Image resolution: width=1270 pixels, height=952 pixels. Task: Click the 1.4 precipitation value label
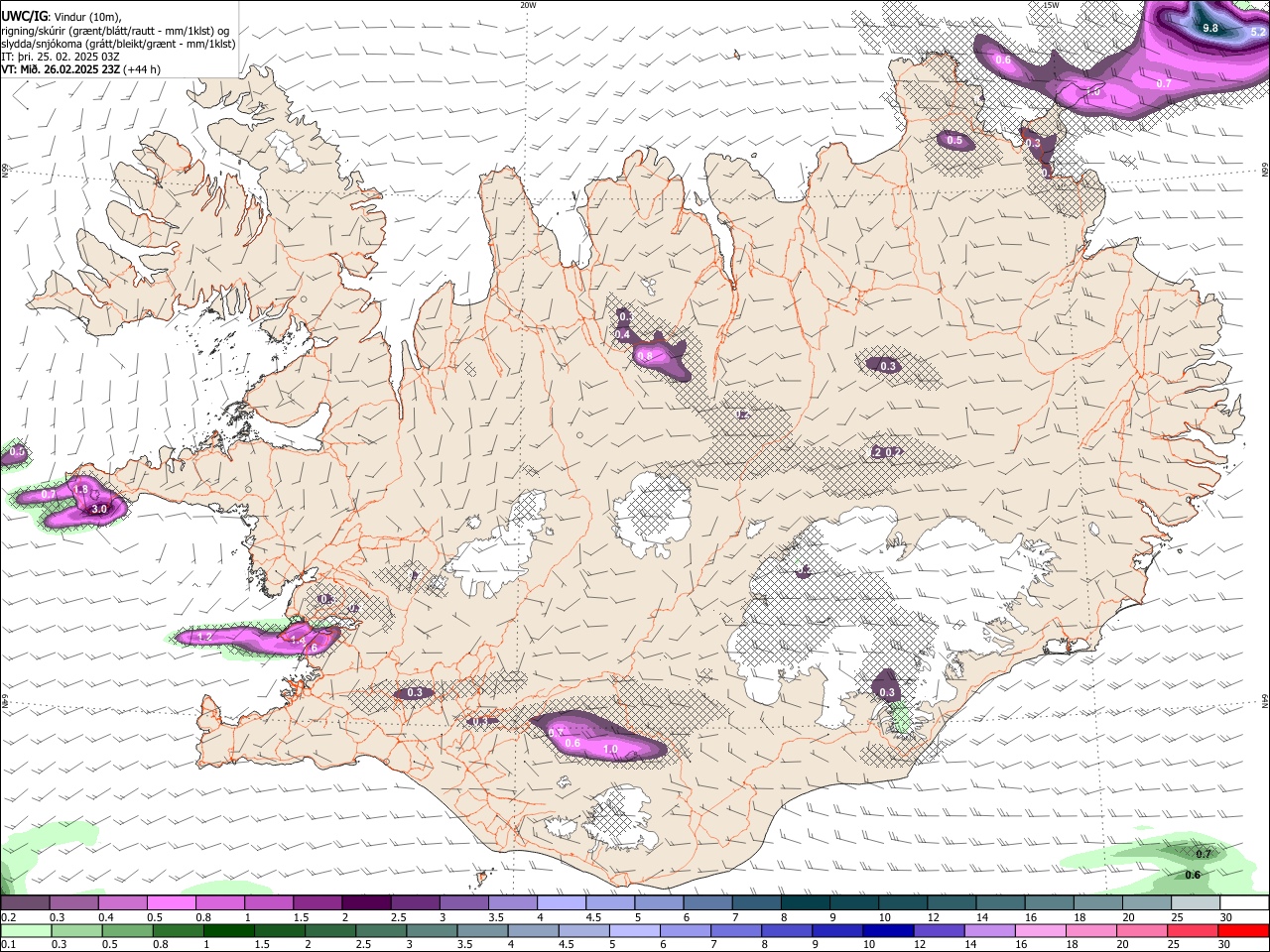click(x=296, y=641)
